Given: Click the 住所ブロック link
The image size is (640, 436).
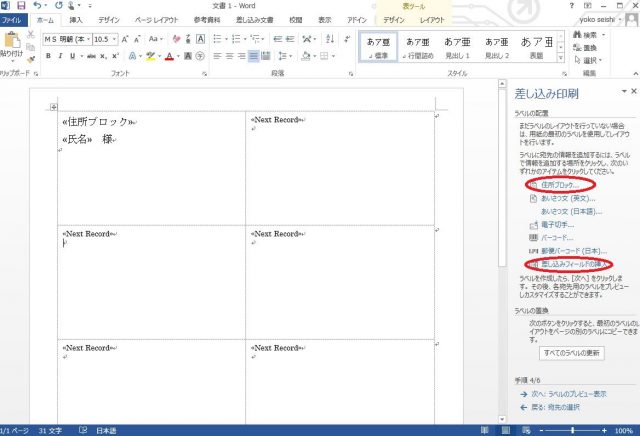Looking at the screenshot, I should click(x=558, y=186).
